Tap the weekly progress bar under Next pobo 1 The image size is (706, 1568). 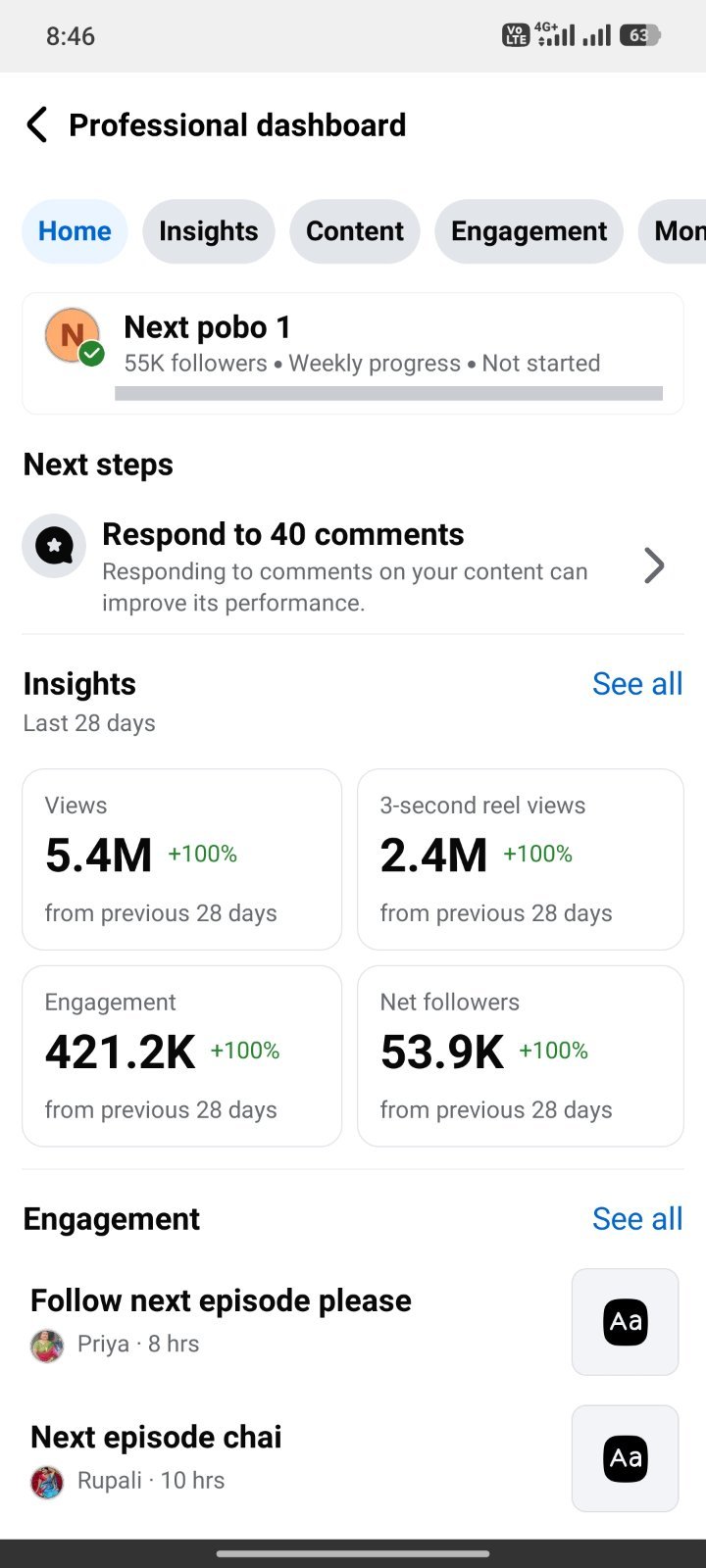tap(389, 393)
